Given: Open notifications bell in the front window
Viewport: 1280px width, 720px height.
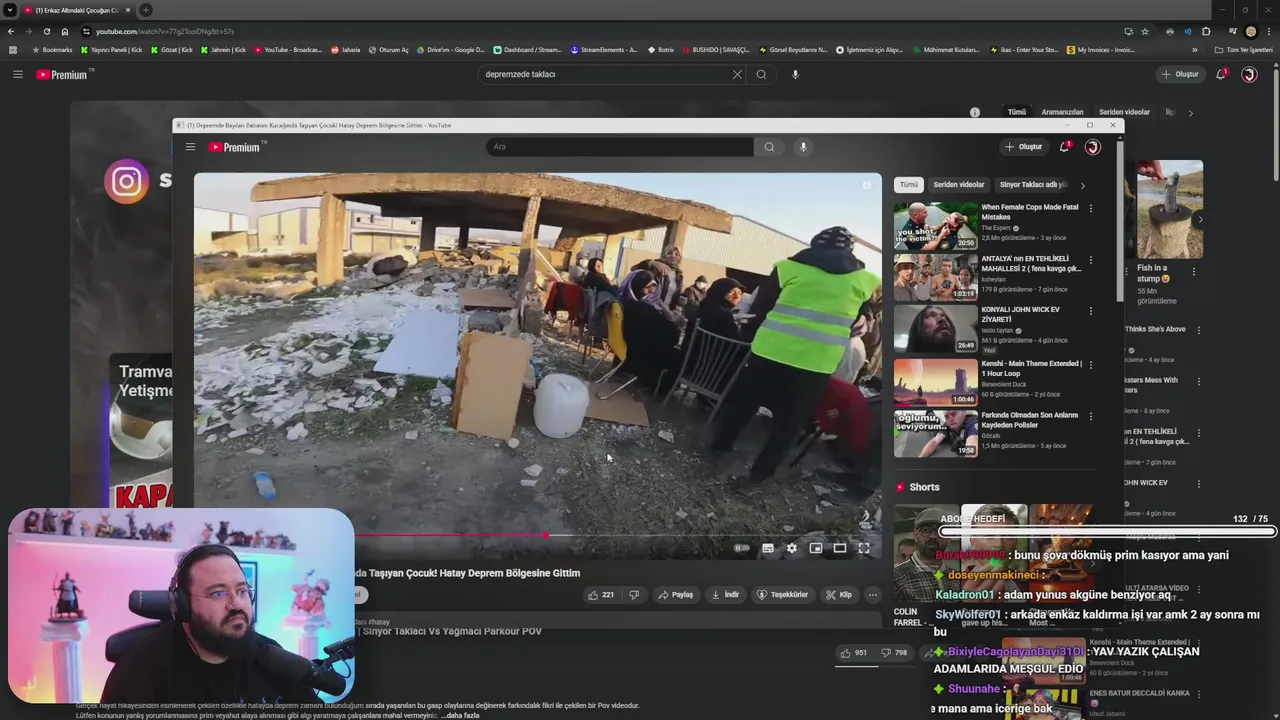Looking at the screenshot, I should 1065,147.
